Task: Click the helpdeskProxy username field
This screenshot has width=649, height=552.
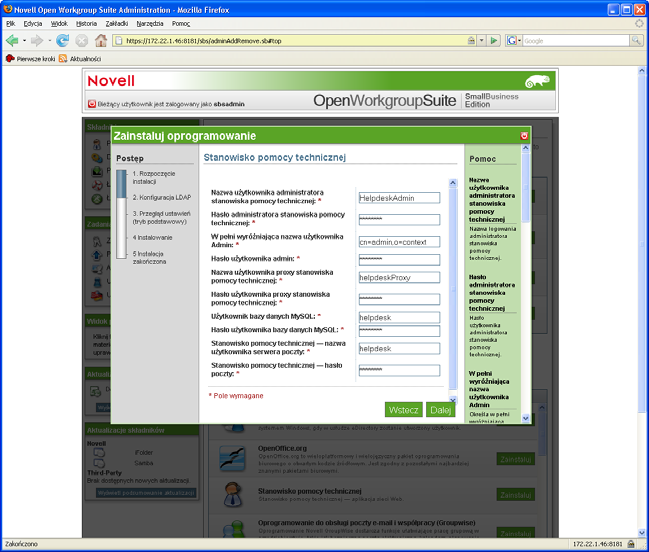Action: pyautogui.click(x=399, y=277)
